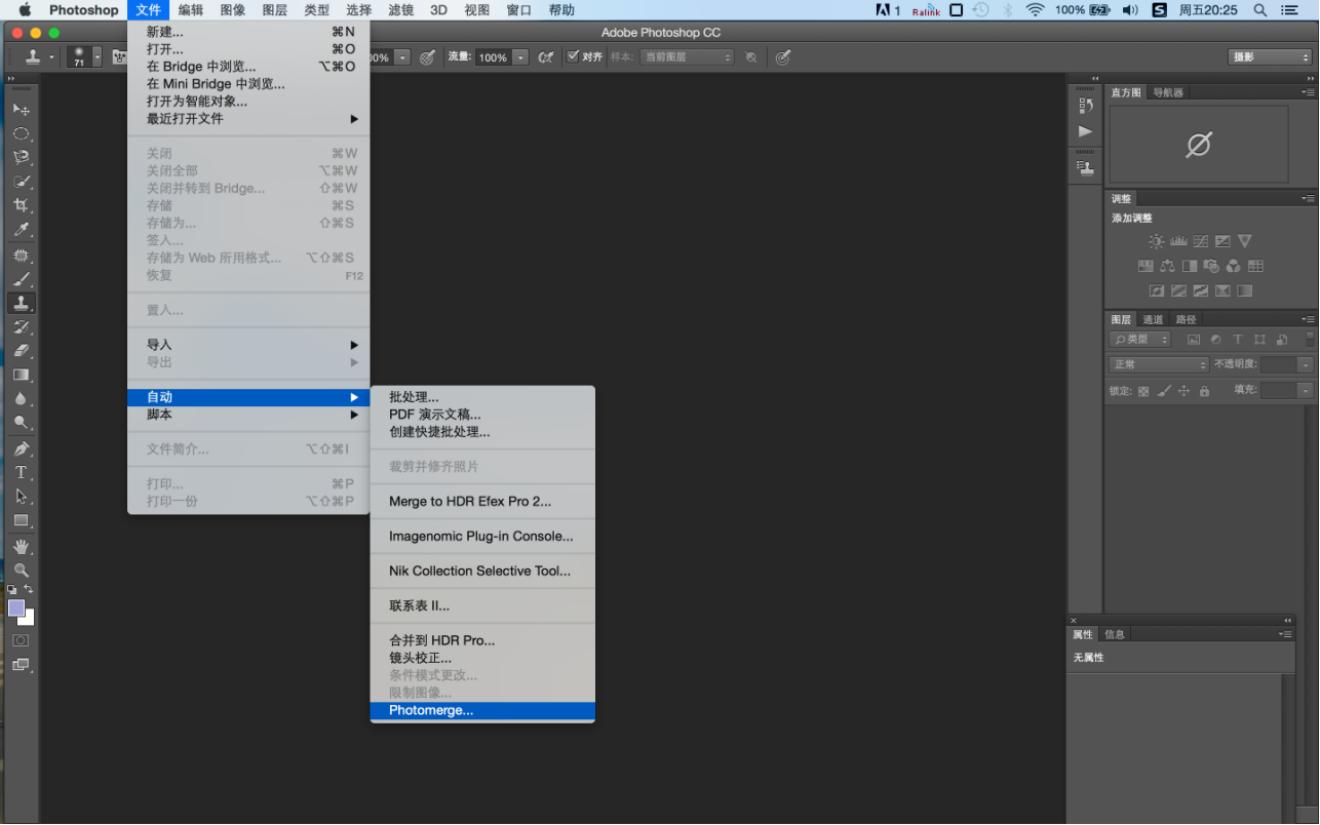1320x825 pixels.
Task: Open the 正常 blend mode dropdown
Action: [x=1159, y=365]
